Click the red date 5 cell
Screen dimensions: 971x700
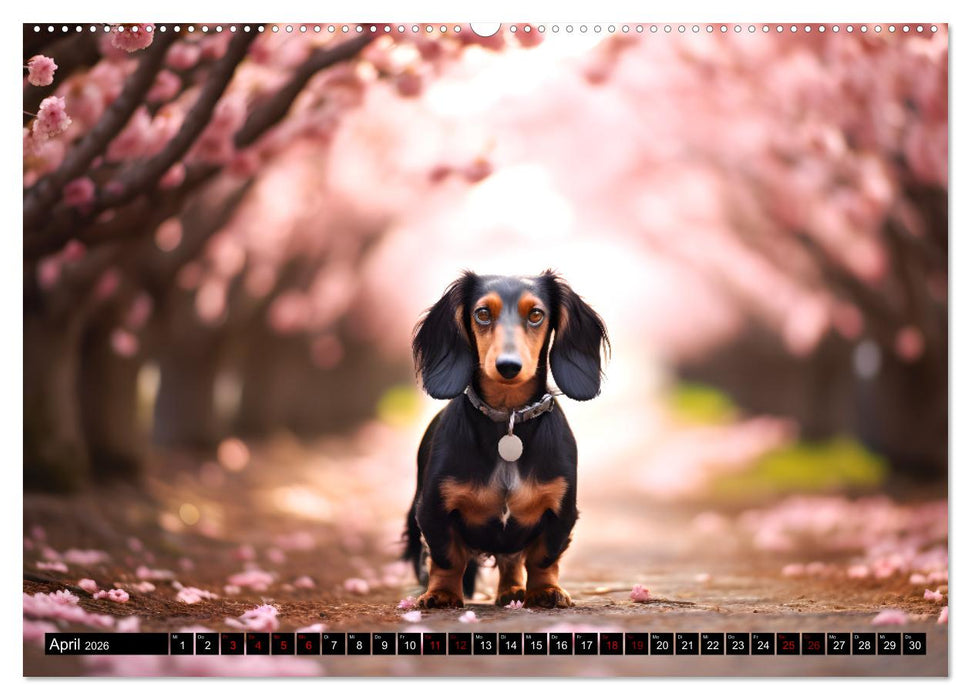pos(283,644)
